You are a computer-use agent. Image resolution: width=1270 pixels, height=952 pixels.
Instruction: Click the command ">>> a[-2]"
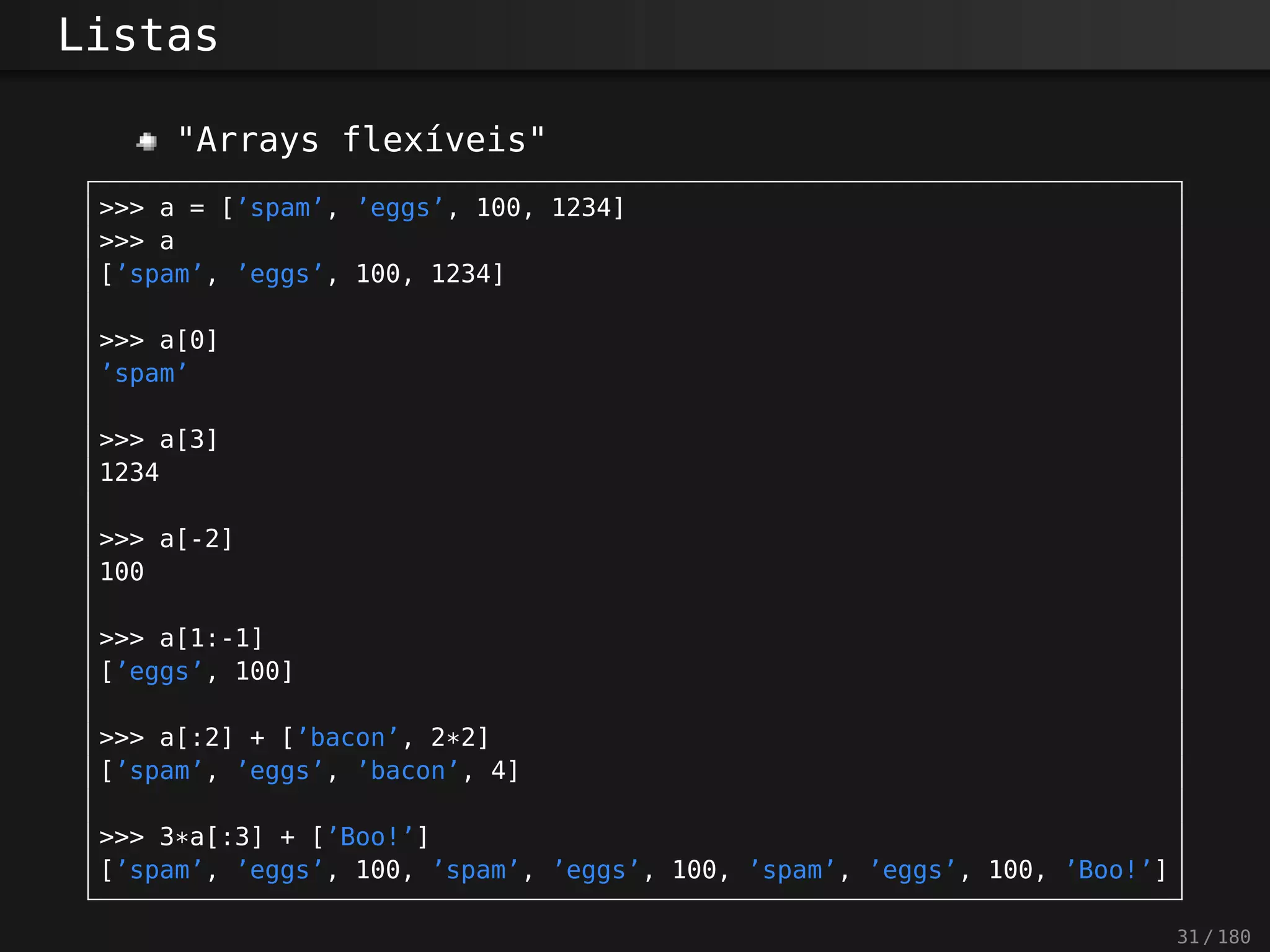coord(166,539)
